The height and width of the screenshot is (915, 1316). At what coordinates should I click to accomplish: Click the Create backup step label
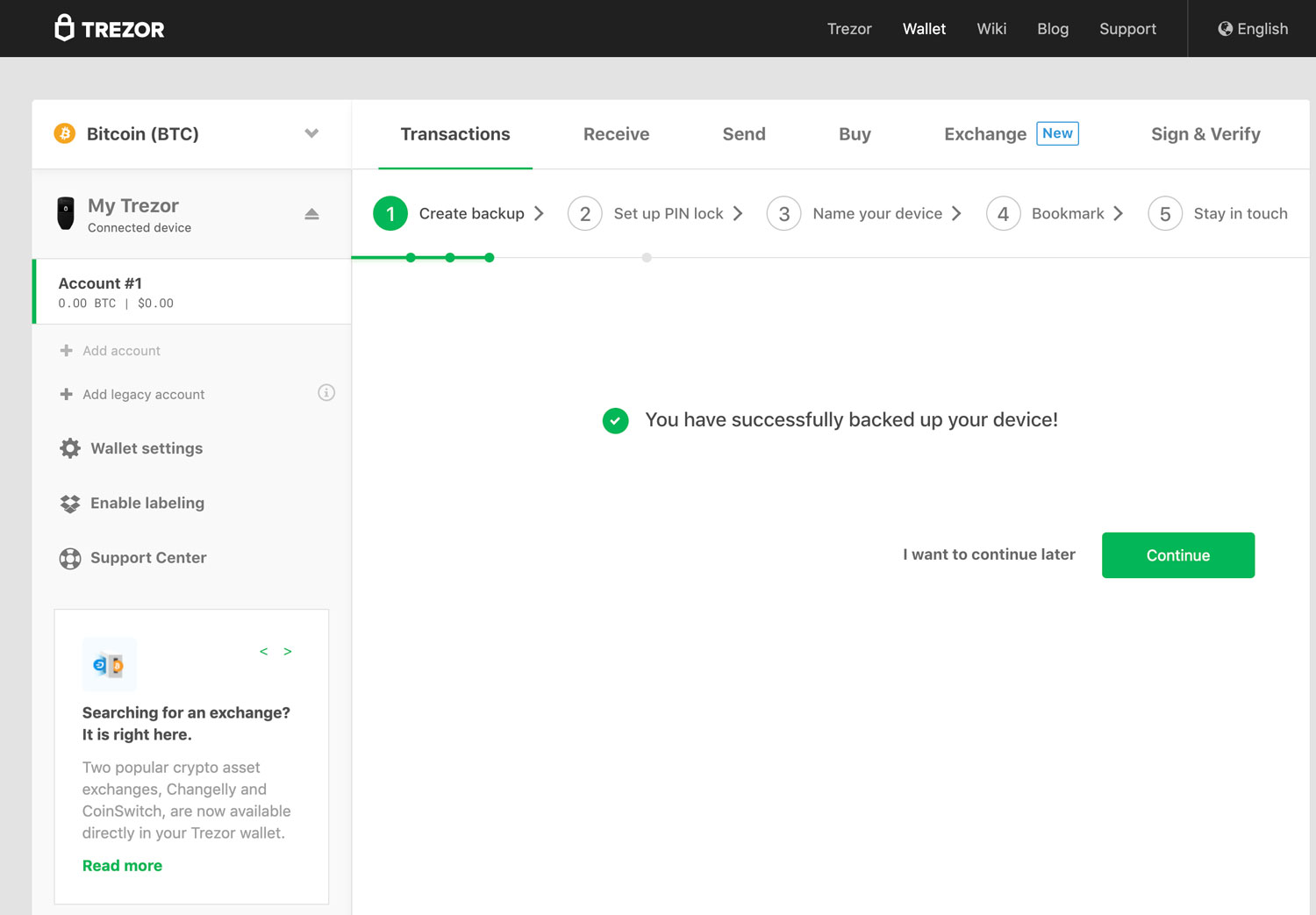[472, 213]
